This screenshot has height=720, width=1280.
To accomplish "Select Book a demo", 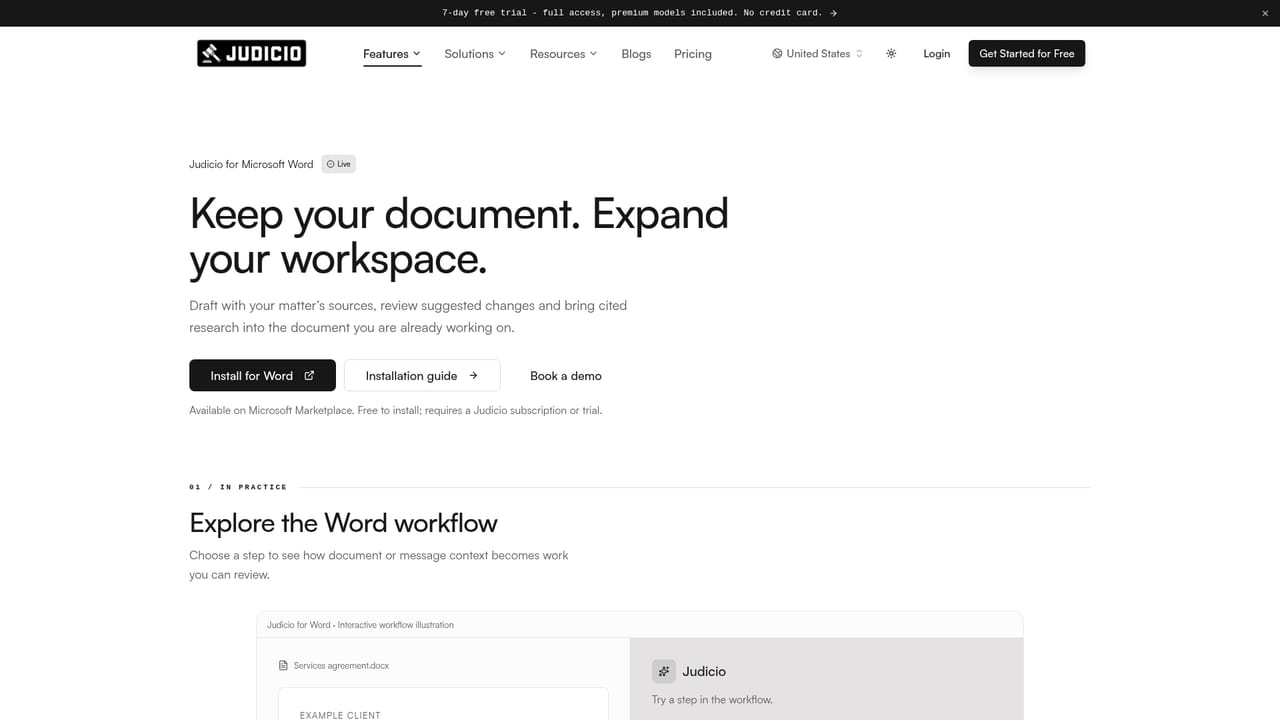I will pos(566,376).
